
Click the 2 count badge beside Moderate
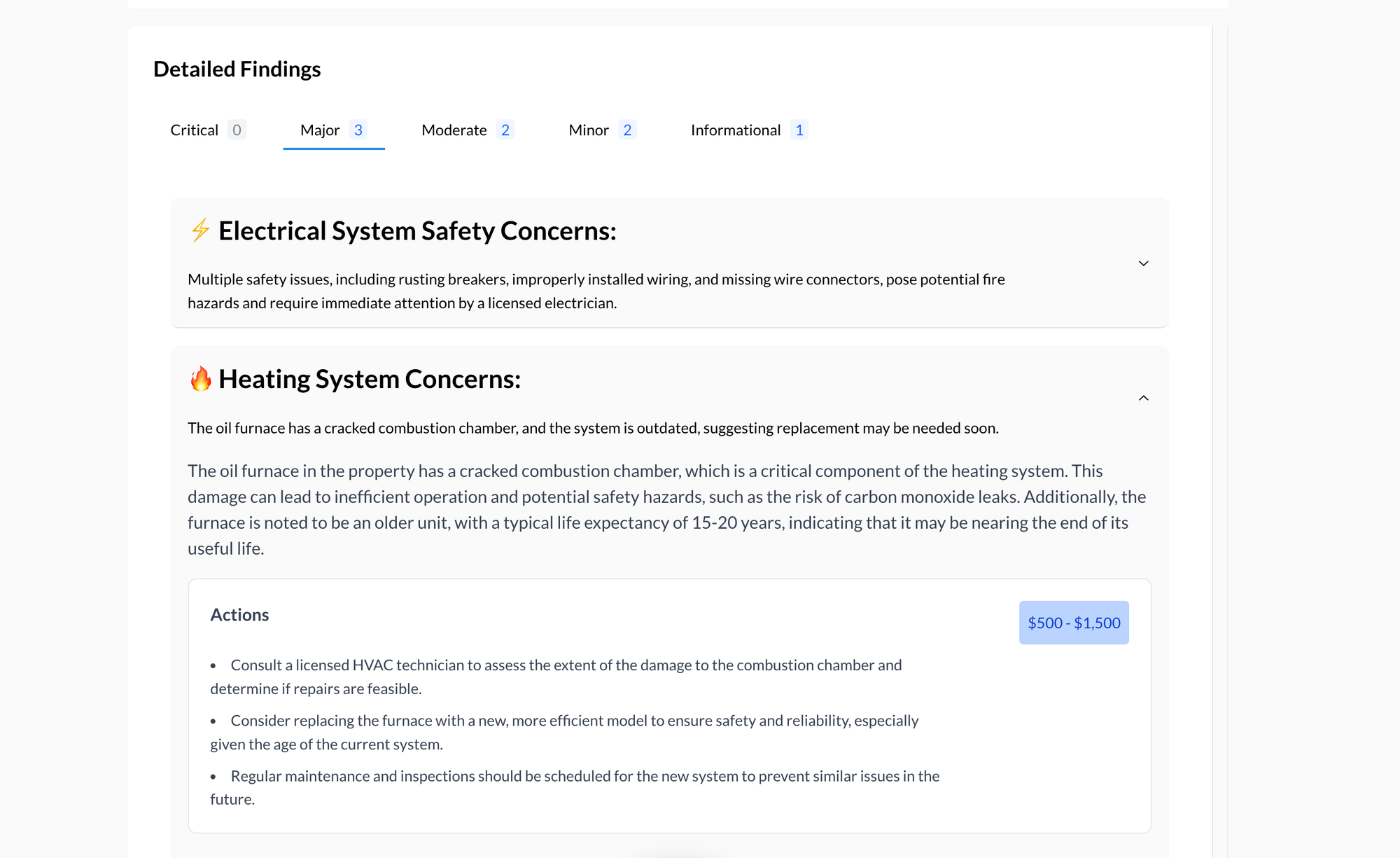click(x=505, y=130)
